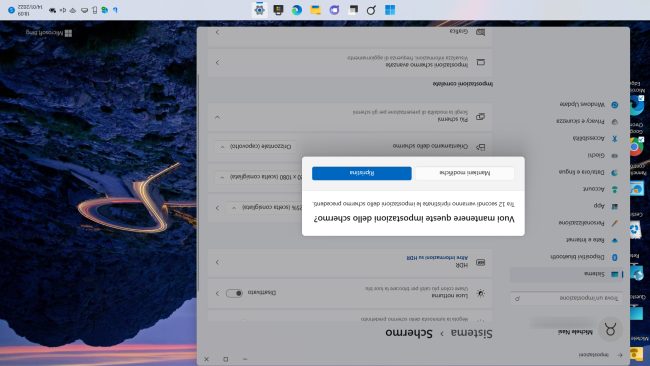Launch Microsoft Edge from the taskbar
Screen dimensions: 650x366
[297, 10]
